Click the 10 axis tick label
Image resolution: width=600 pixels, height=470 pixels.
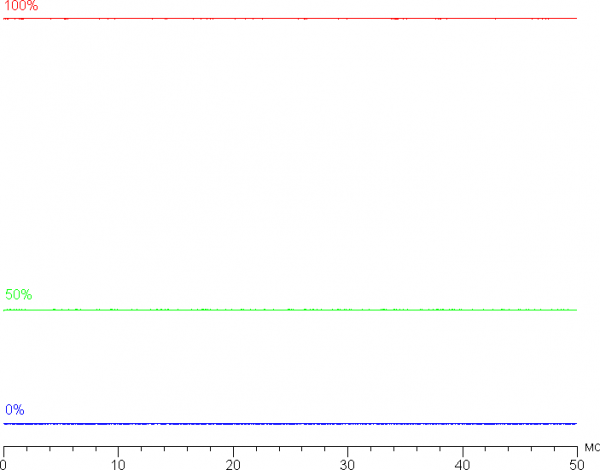coord(118,465)
